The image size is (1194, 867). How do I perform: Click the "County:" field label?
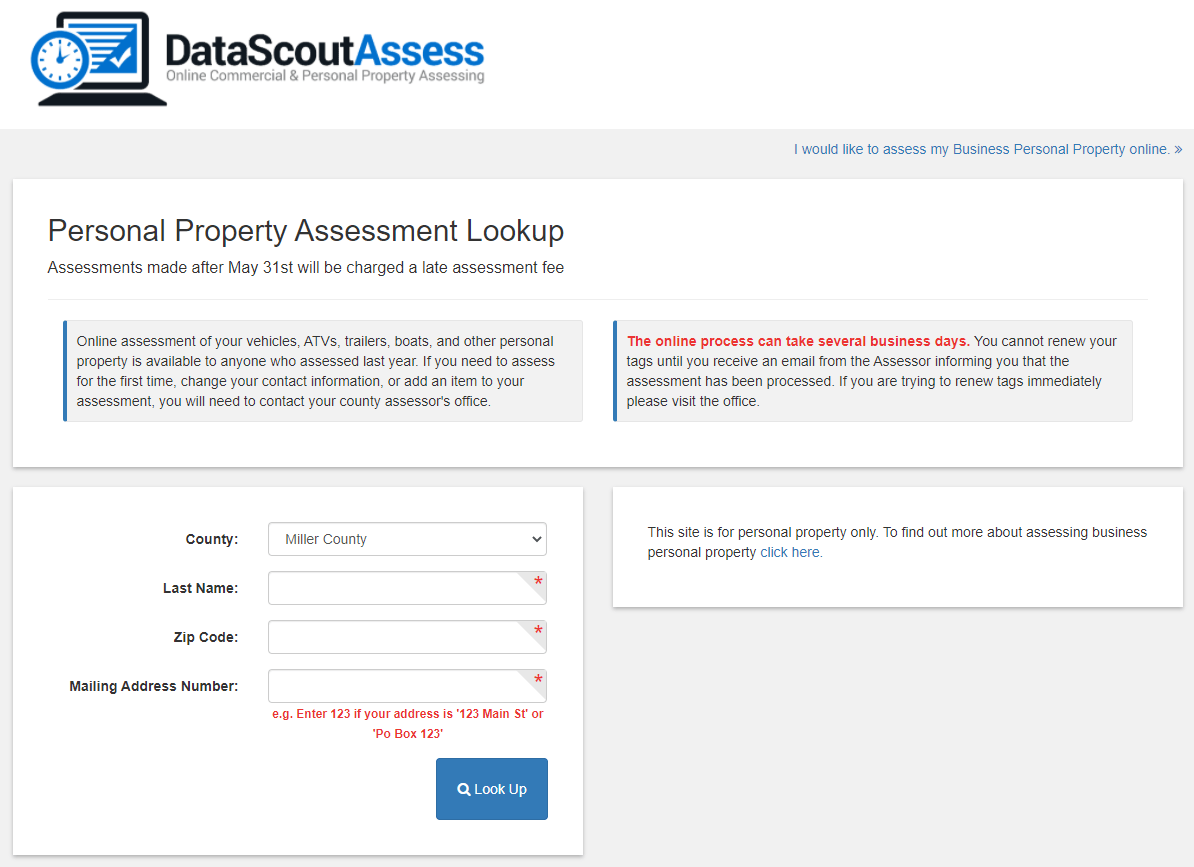click(x=212, y=539)
